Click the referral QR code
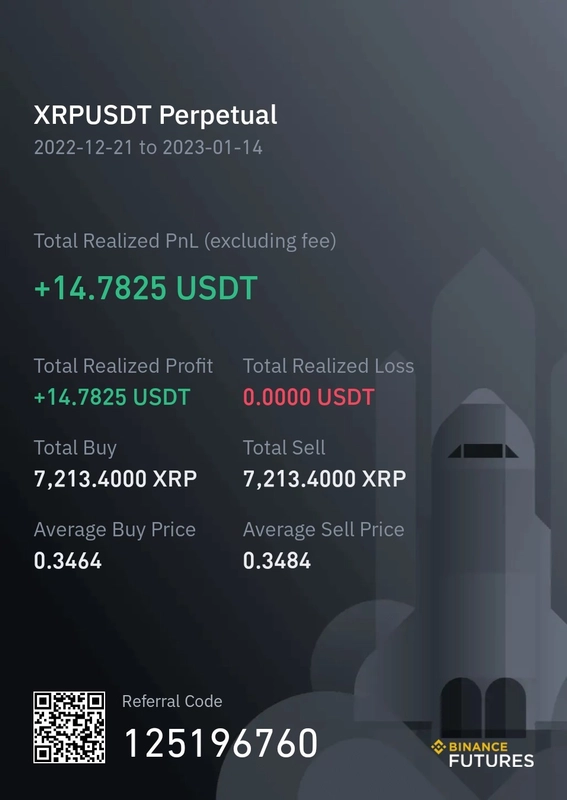The height and width of the screenshot is (800, 567). 69,728
